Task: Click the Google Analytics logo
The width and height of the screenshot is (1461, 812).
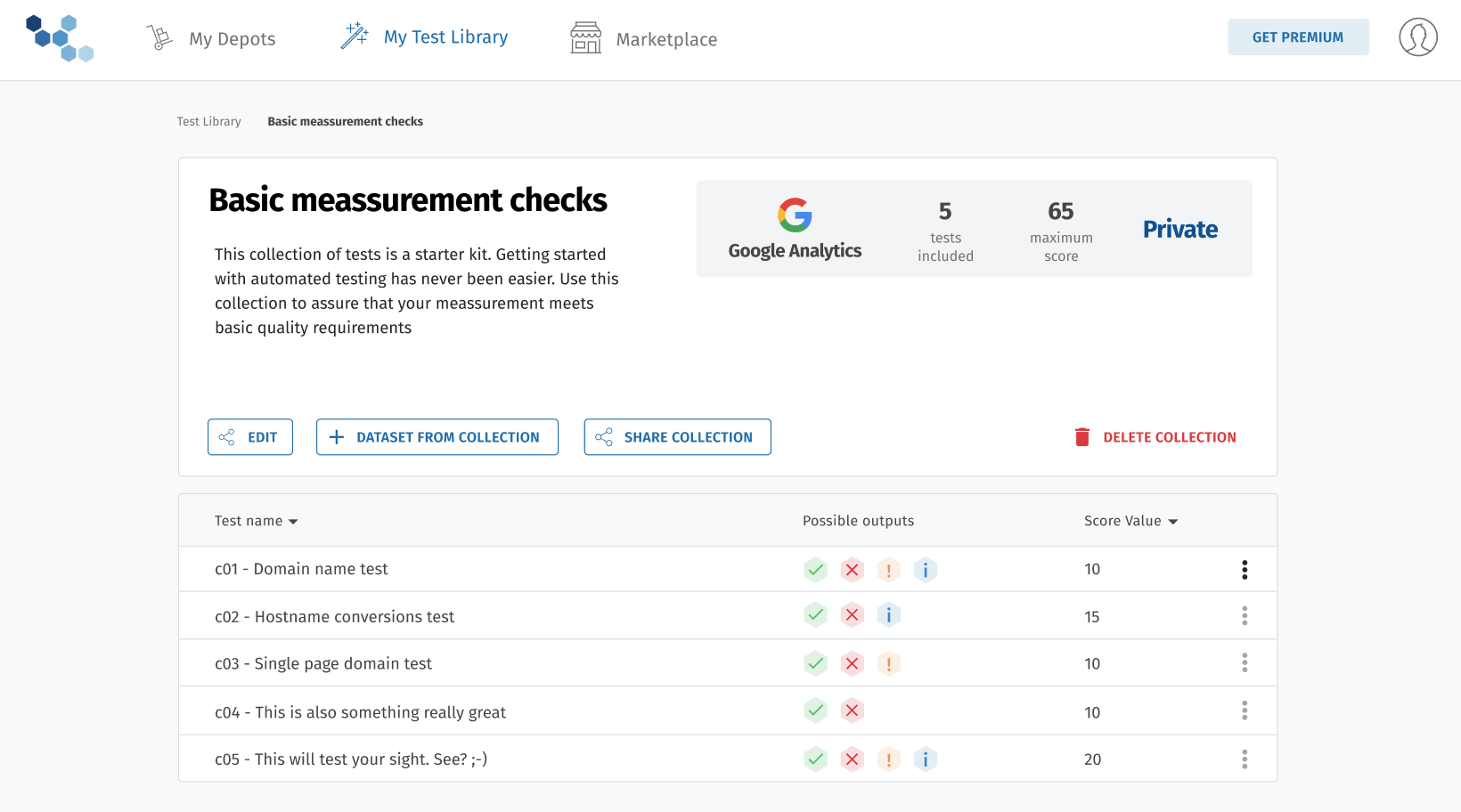Action: click(794, 215)
